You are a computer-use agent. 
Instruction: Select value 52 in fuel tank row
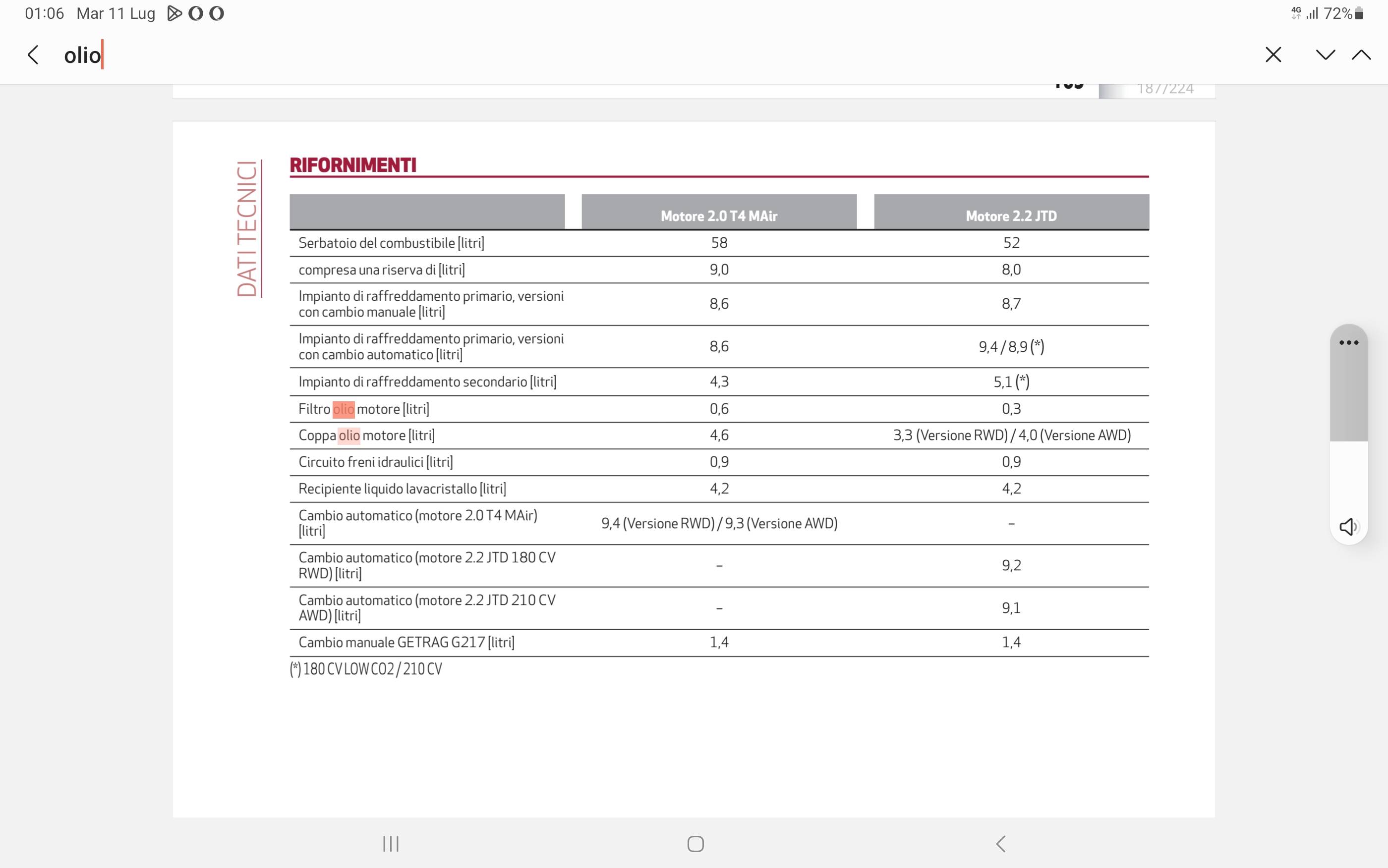(x=1011, y=243)
